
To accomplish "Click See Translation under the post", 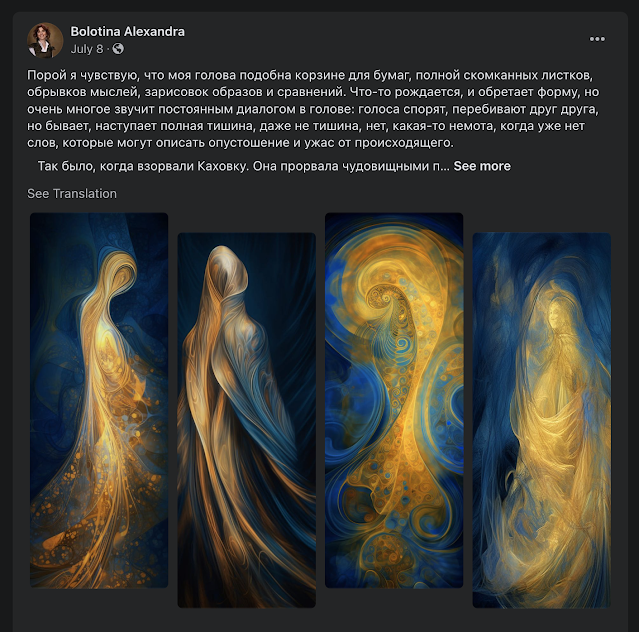I will pyautogui.click(x=72, y=194).
